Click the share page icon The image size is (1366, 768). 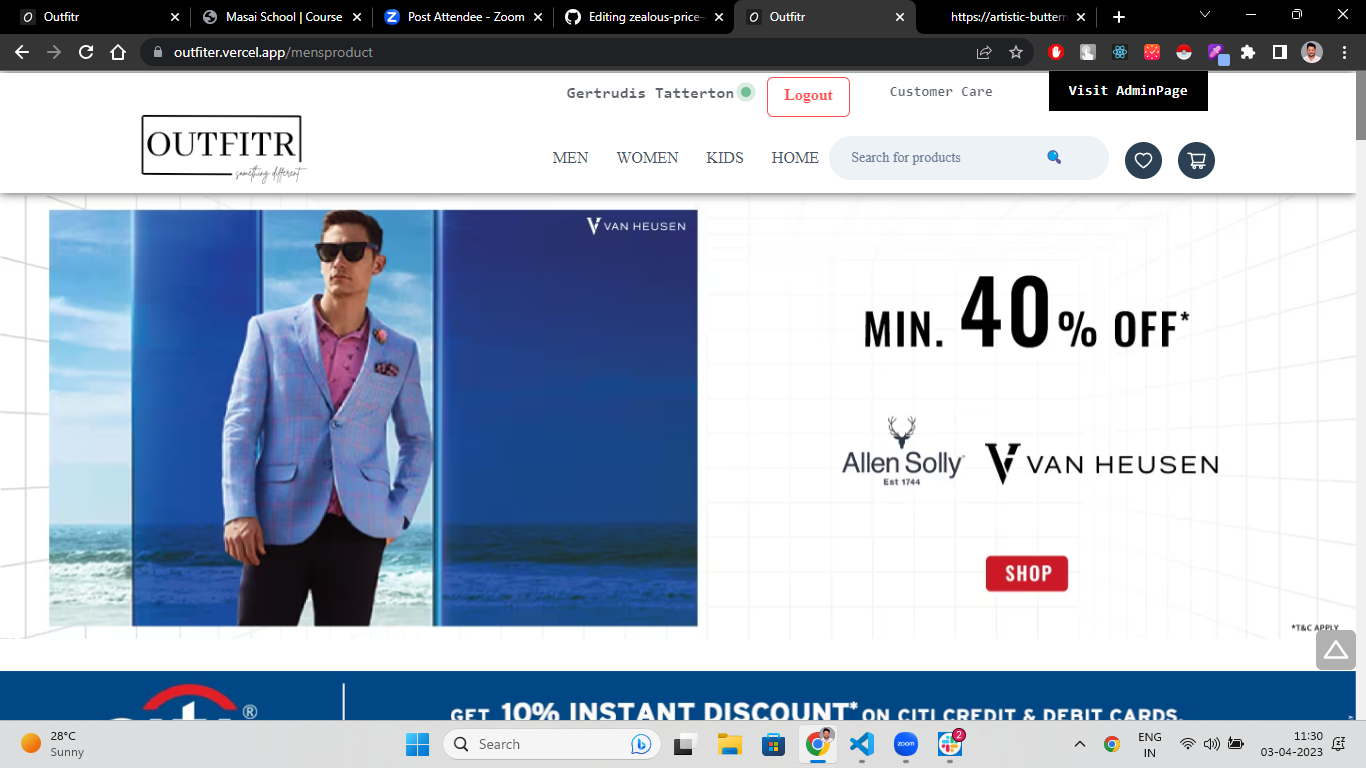tap(984, 52)
